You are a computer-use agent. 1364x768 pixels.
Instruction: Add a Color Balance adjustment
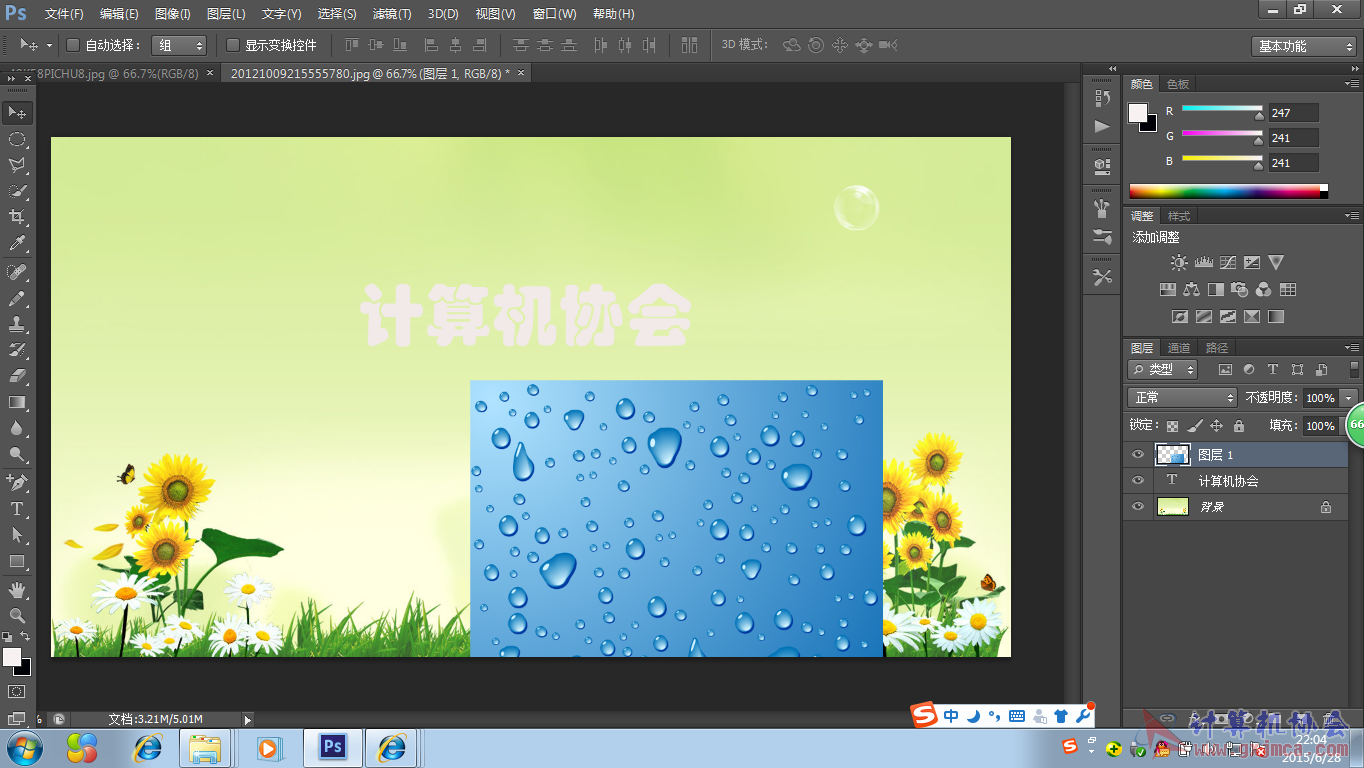(x=1191, y=290)
